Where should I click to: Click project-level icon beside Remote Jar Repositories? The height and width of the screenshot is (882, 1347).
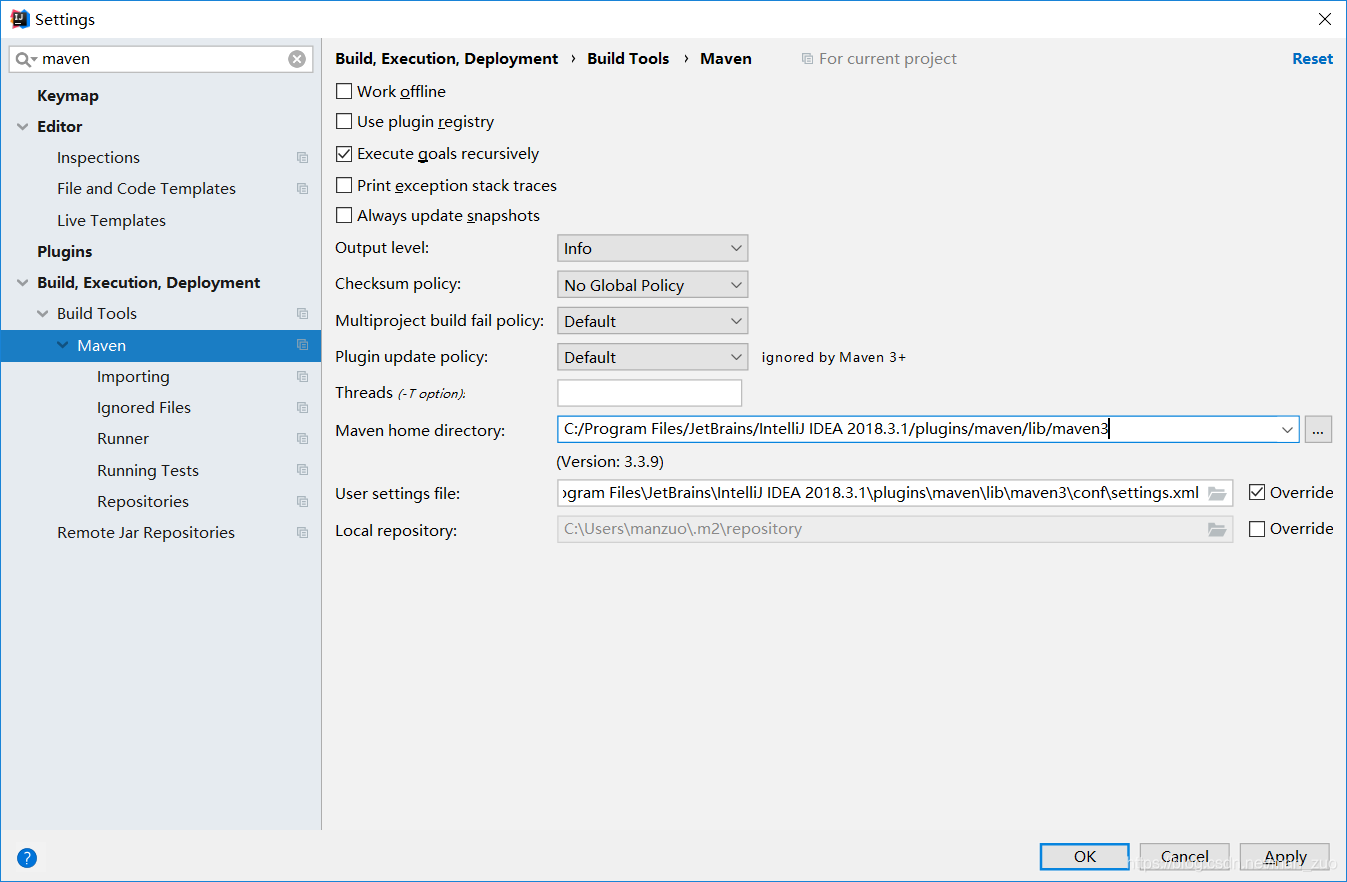[302, 533]
